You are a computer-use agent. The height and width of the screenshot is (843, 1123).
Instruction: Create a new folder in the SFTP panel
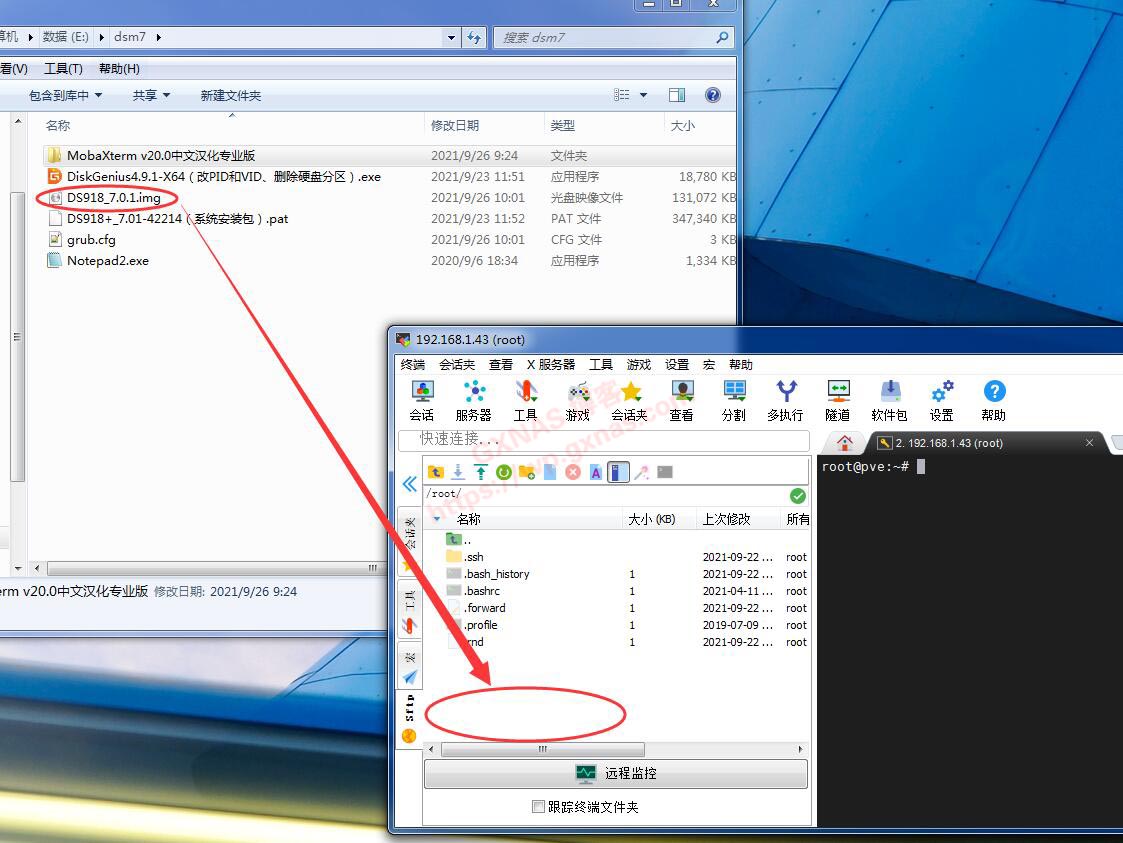click(527, 471)
